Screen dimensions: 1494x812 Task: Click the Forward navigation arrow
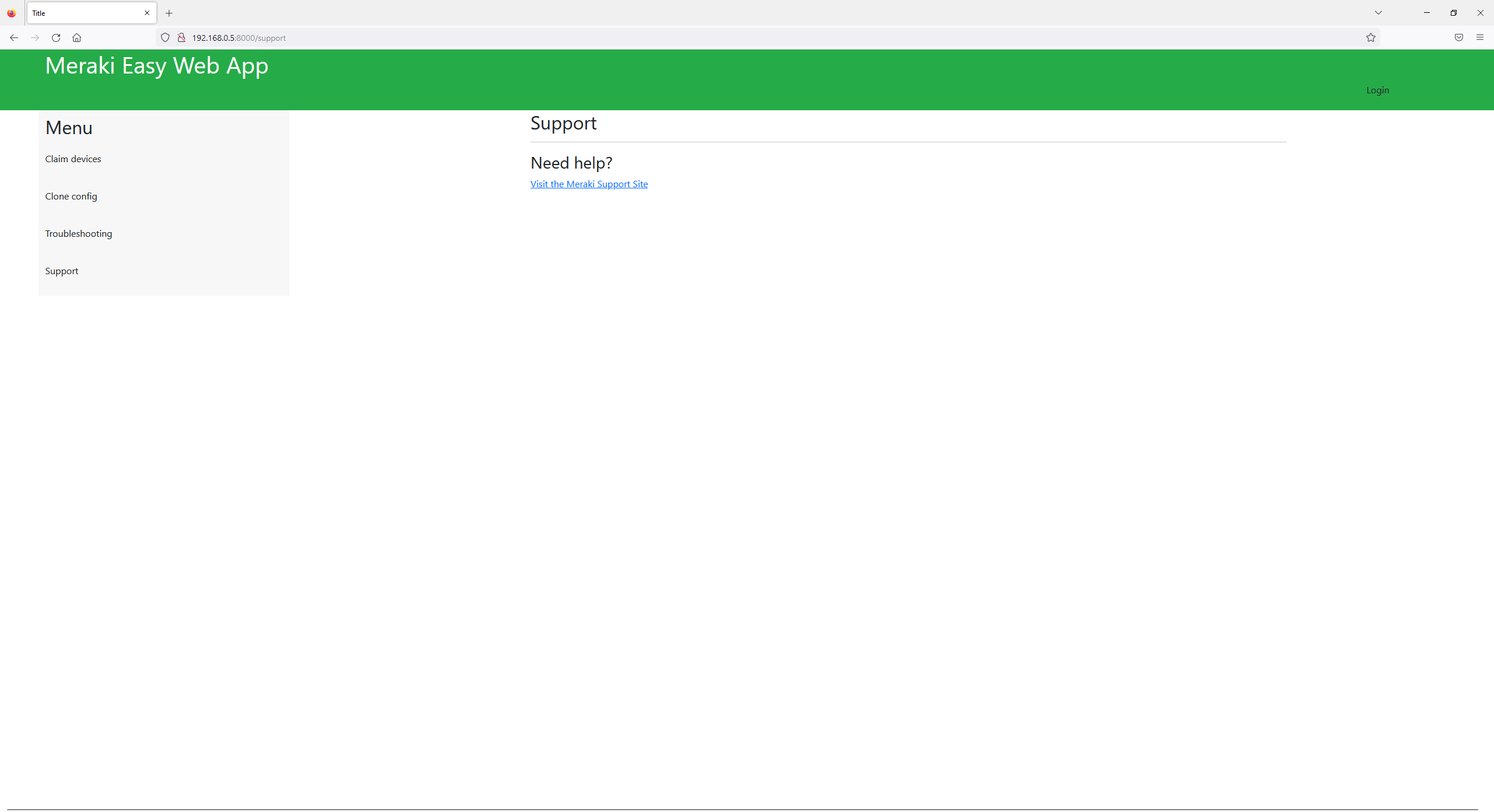(x=35, y=38)
